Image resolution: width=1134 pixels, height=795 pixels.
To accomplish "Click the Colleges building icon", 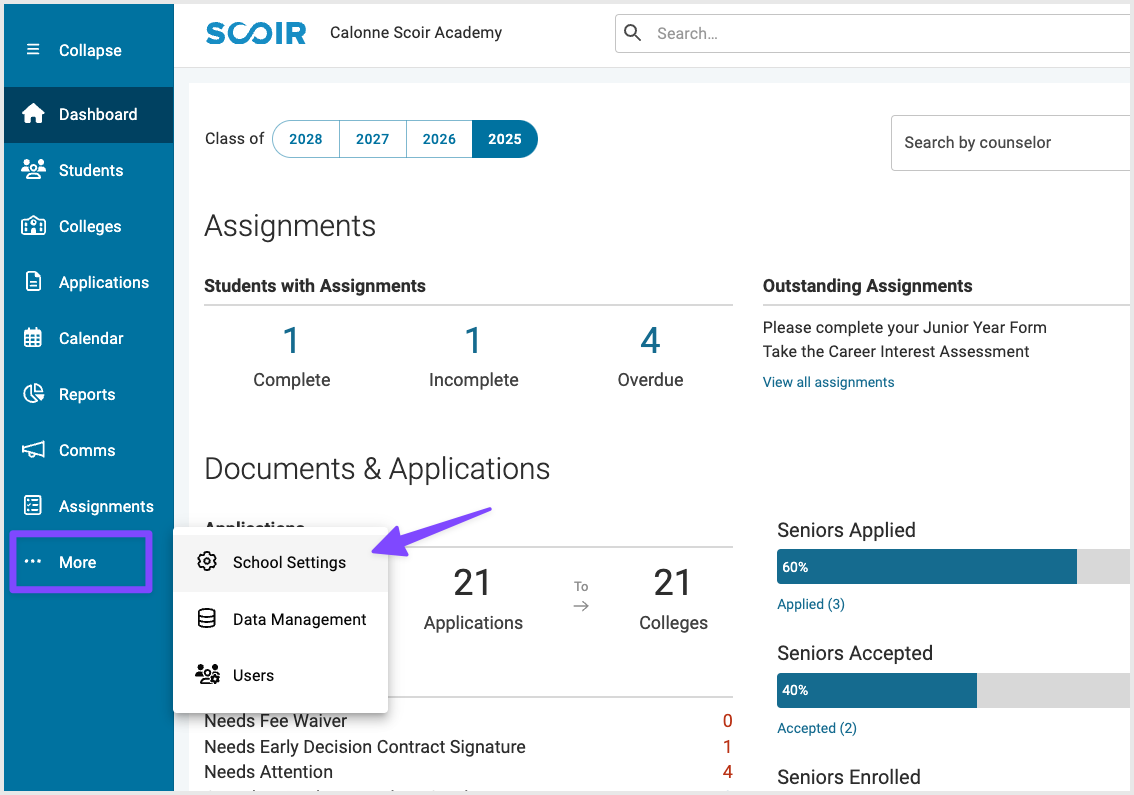I will 33,226.
